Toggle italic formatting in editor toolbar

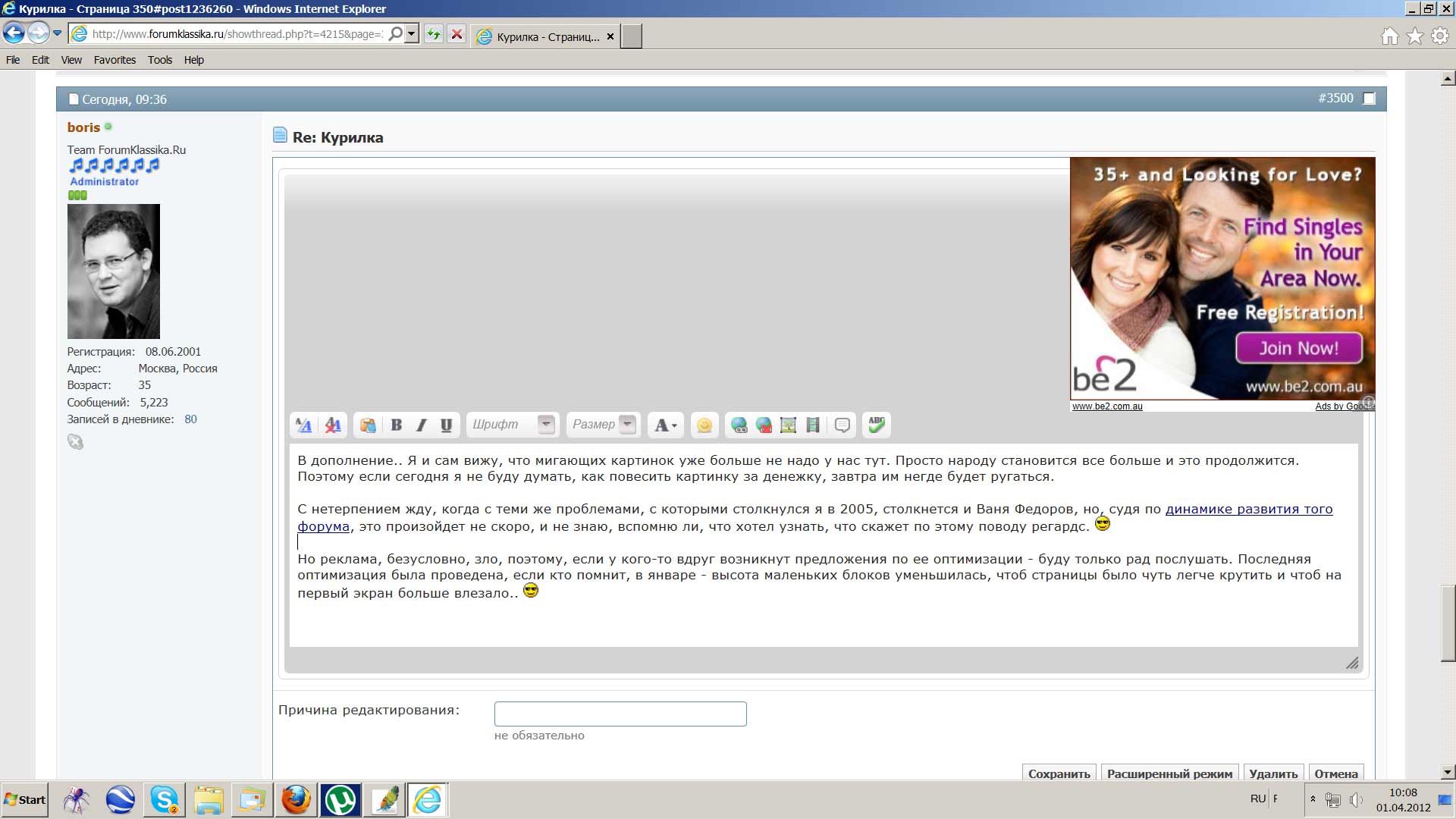tap(421, 425)
